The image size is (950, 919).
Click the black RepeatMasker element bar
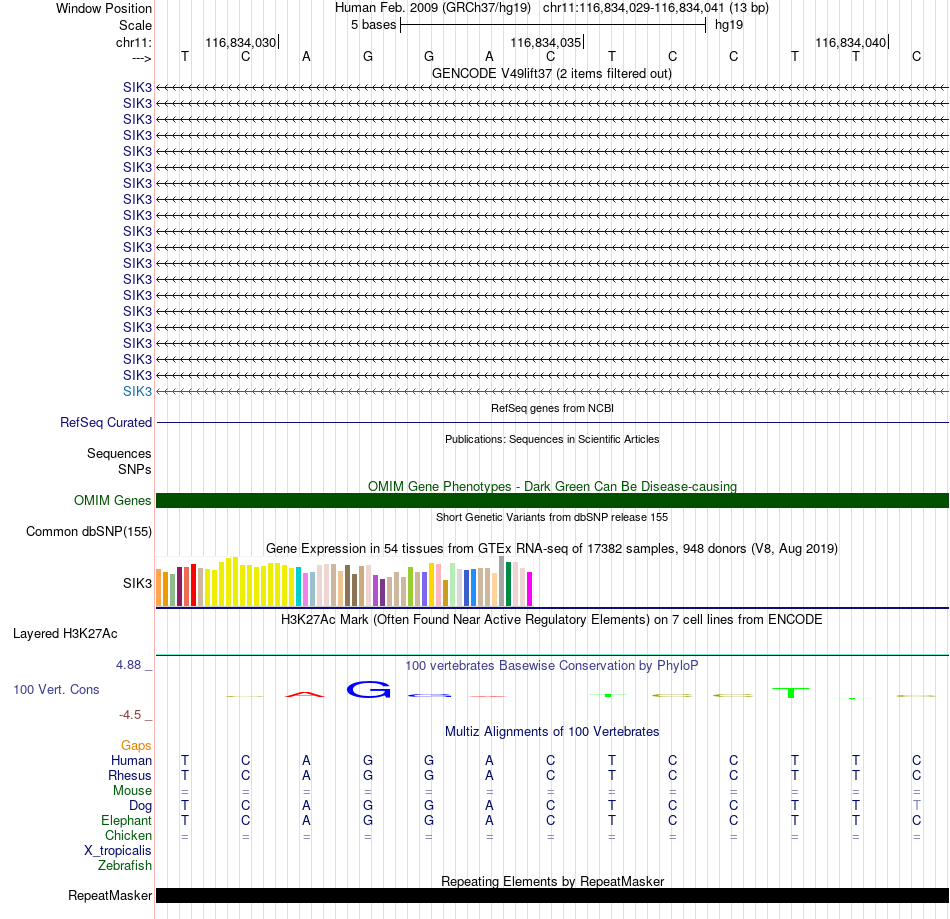[552, 895]
